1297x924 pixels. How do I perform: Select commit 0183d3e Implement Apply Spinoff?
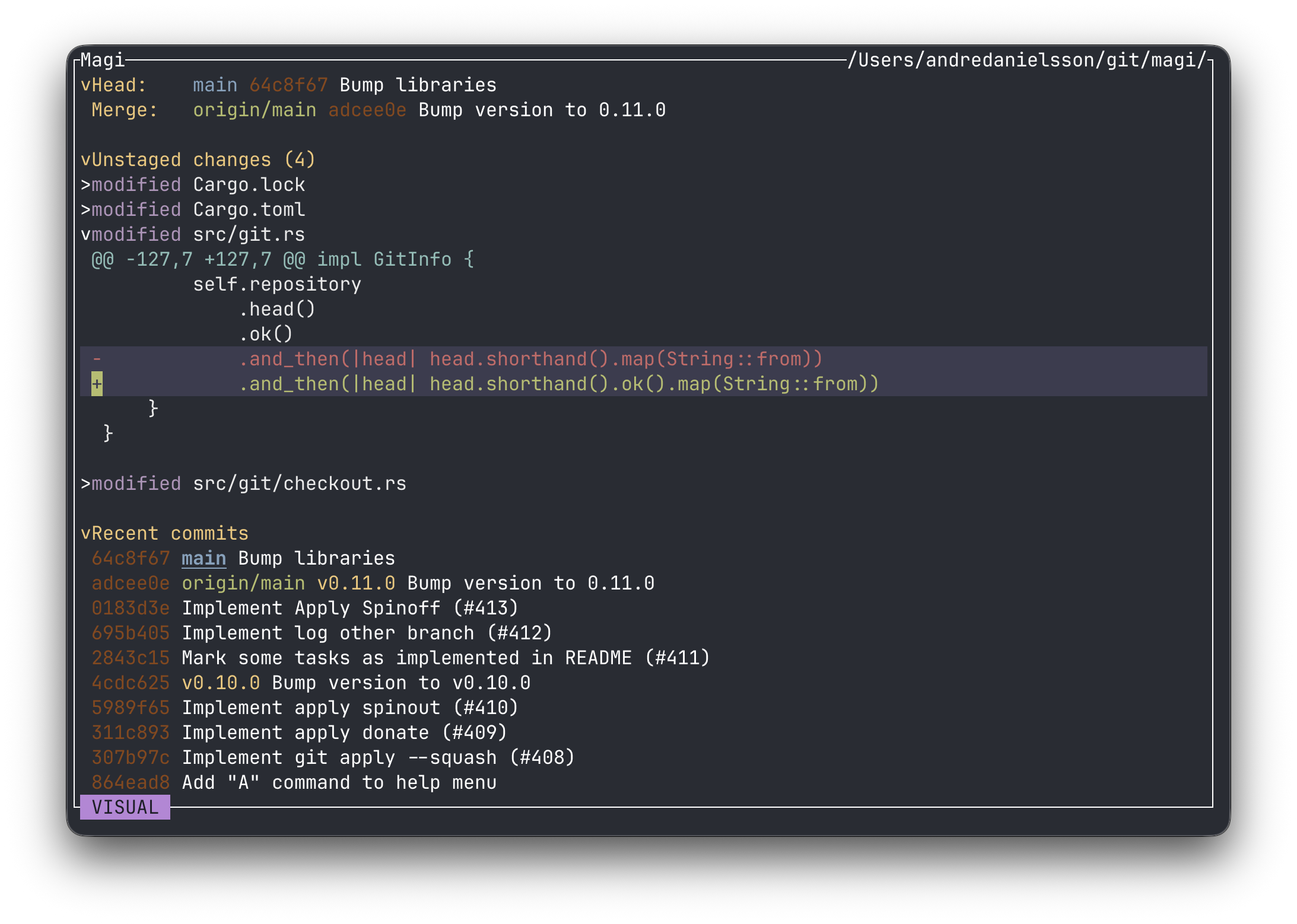click(305, 608)
